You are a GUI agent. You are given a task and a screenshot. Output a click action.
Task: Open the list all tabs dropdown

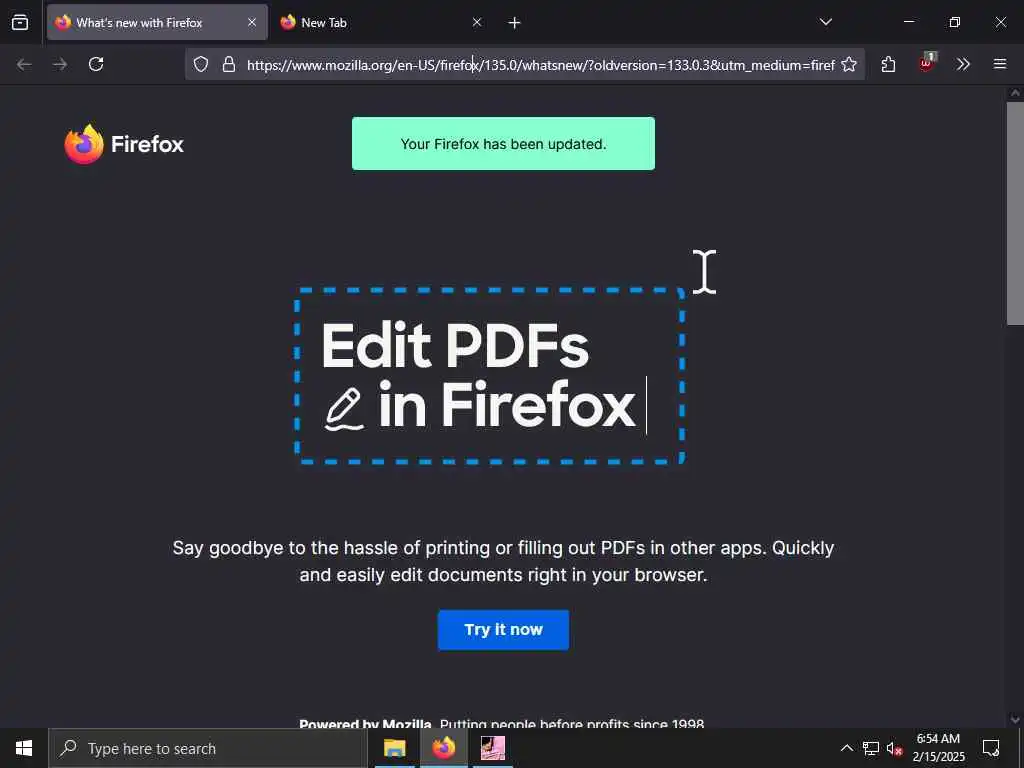[826, 22]
